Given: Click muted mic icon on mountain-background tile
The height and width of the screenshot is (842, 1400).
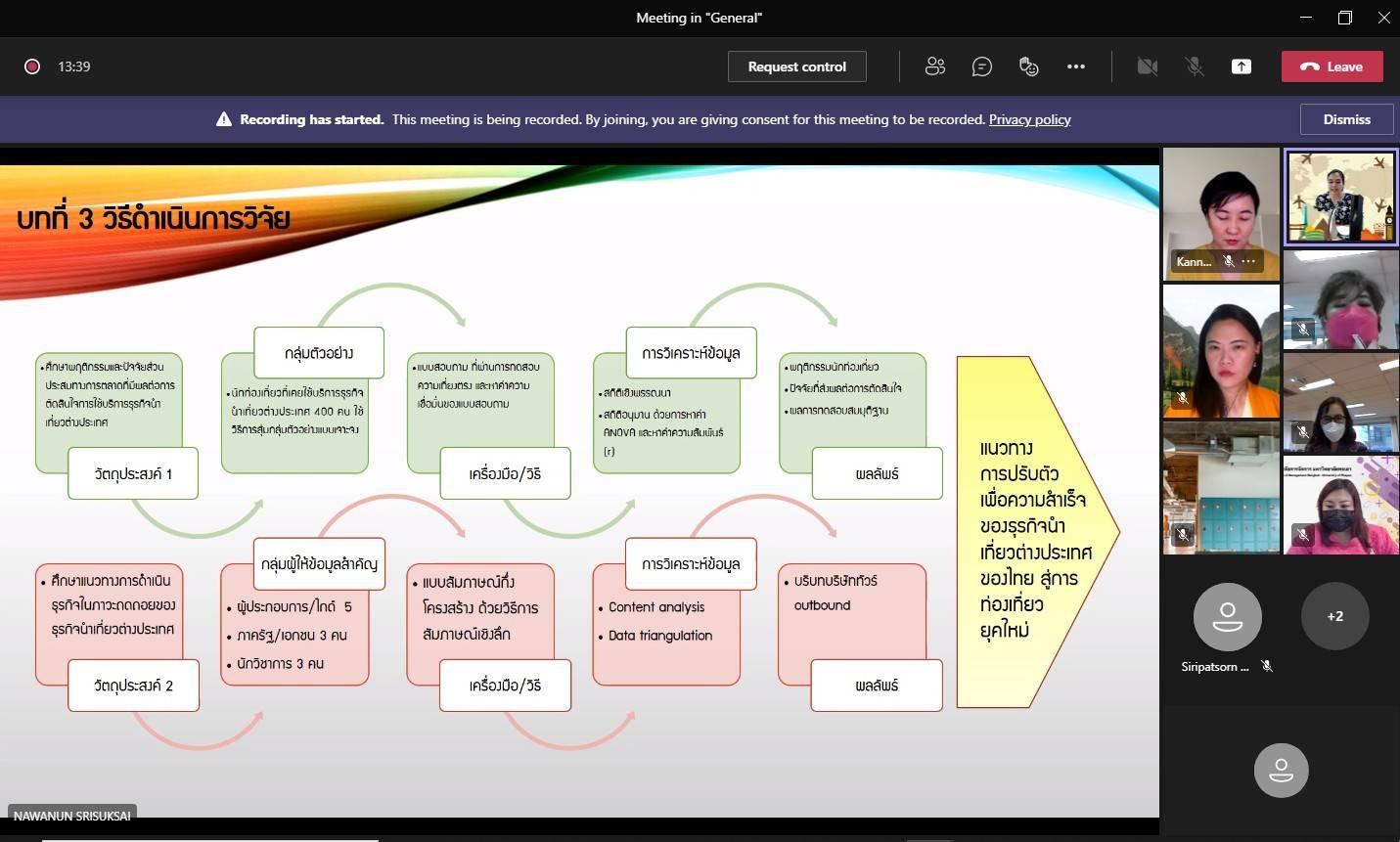Looking at the screenshot, I should tap(1183, 398).
